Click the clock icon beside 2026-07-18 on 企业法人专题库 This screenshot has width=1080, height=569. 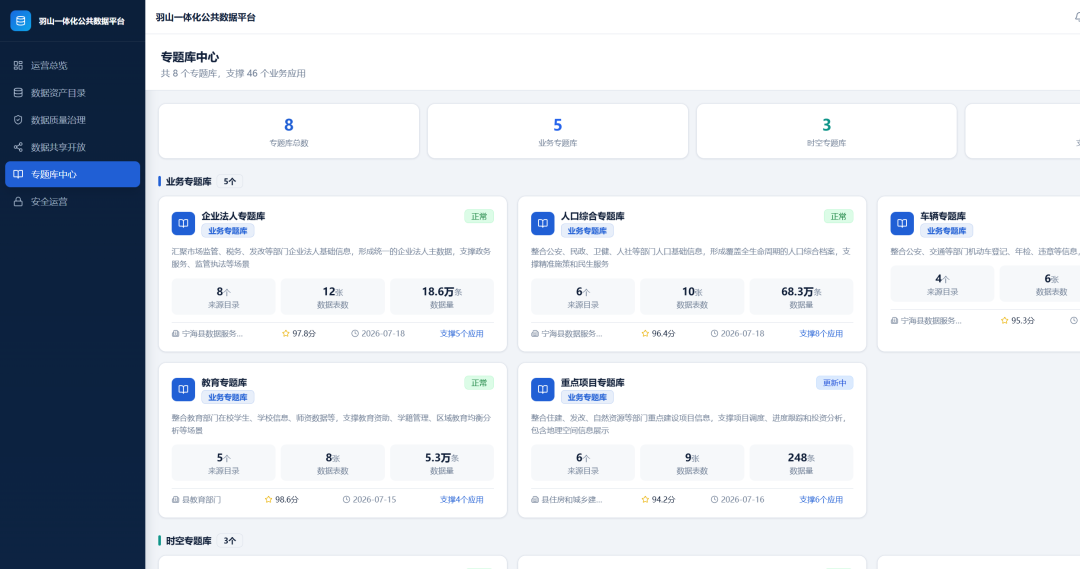355,333
